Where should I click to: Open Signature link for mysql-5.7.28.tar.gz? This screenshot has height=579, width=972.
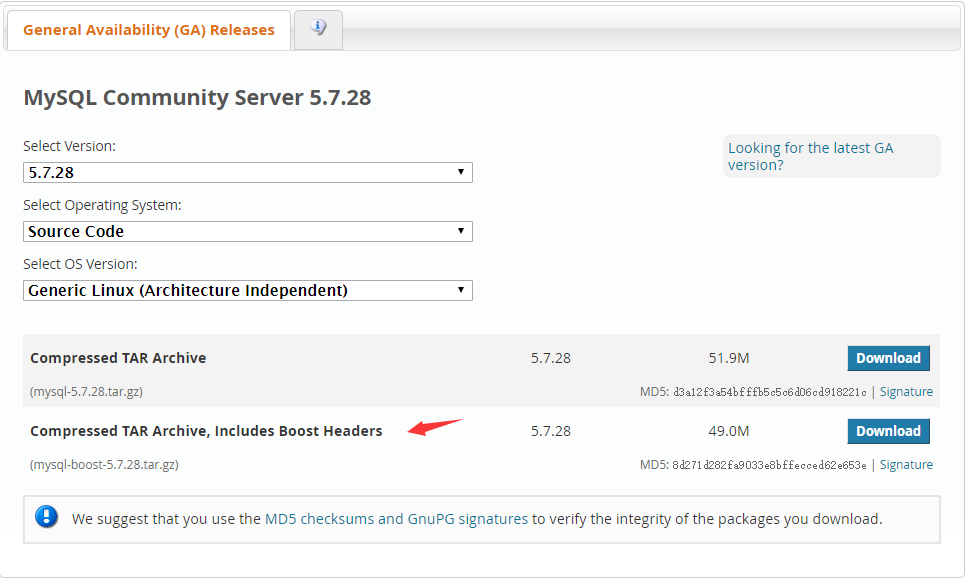click(906, 392)
